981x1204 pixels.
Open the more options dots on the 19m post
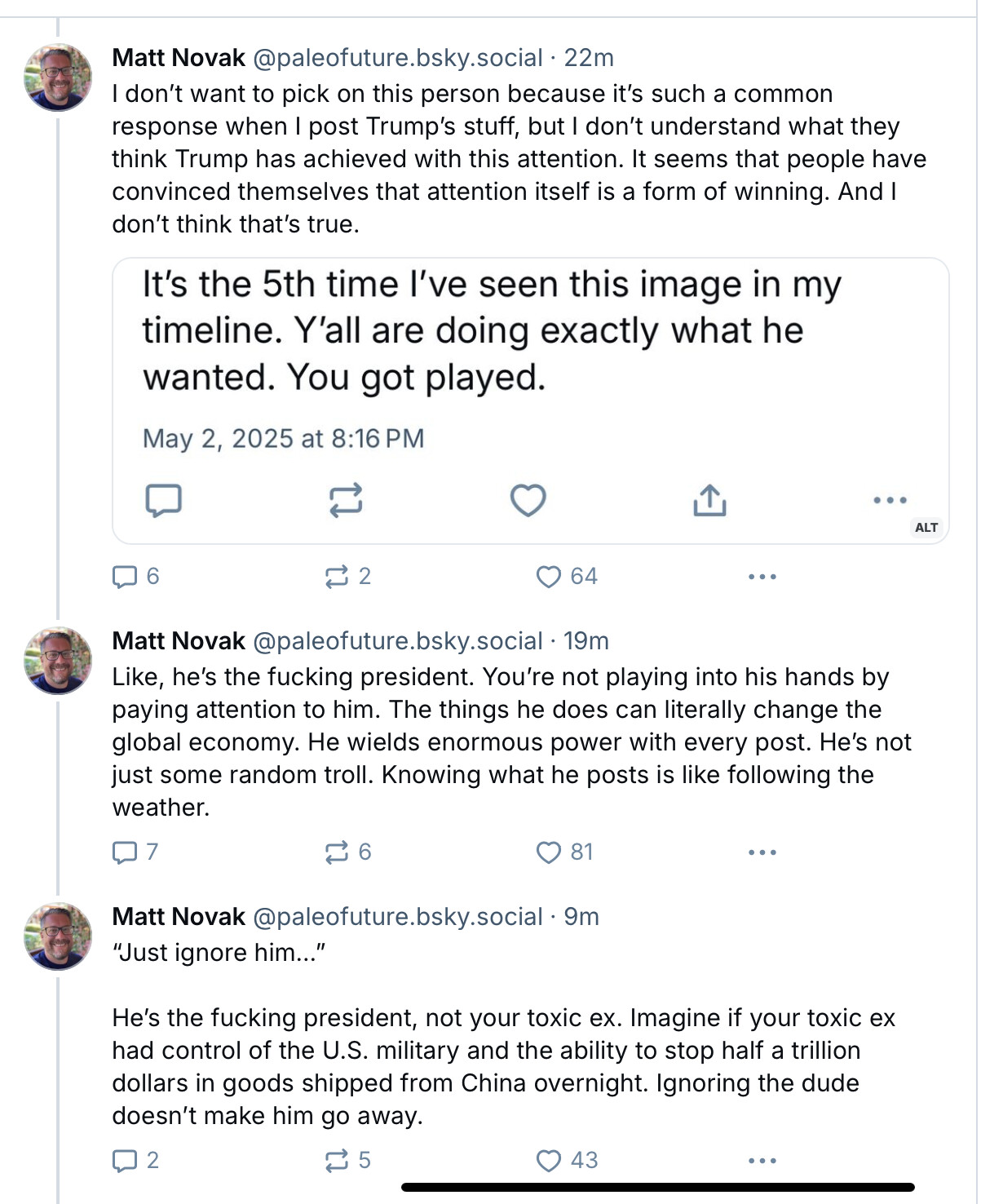(x=762, y=852)
